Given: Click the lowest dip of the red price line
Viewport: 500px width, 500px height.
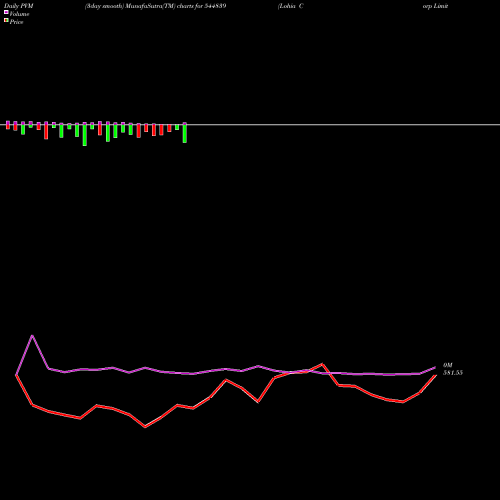Looking at the screenshot, I should click(x=145, y=427).
